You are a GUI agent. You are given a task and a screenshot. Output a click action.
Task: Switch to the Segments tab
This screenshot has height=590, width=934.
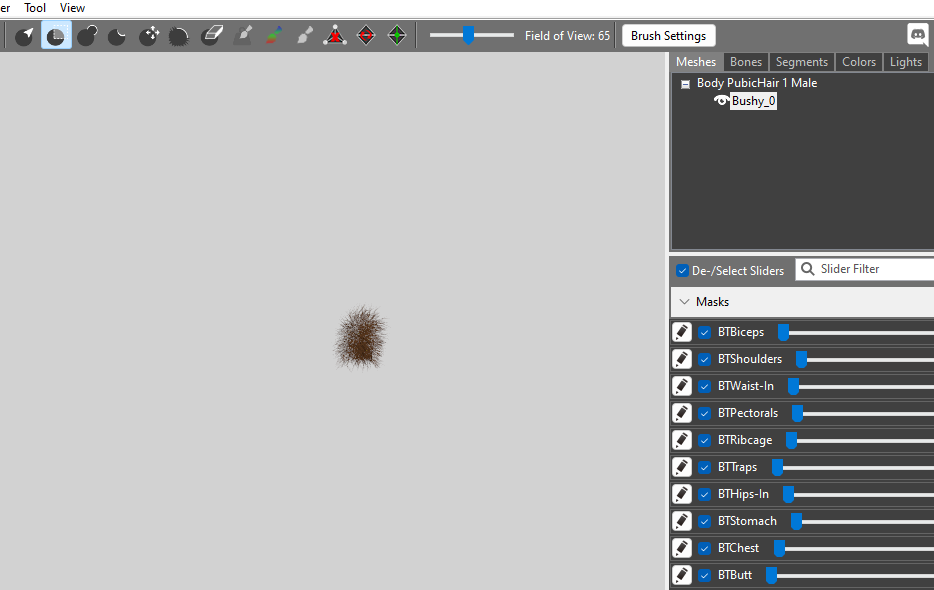[802, 62]
